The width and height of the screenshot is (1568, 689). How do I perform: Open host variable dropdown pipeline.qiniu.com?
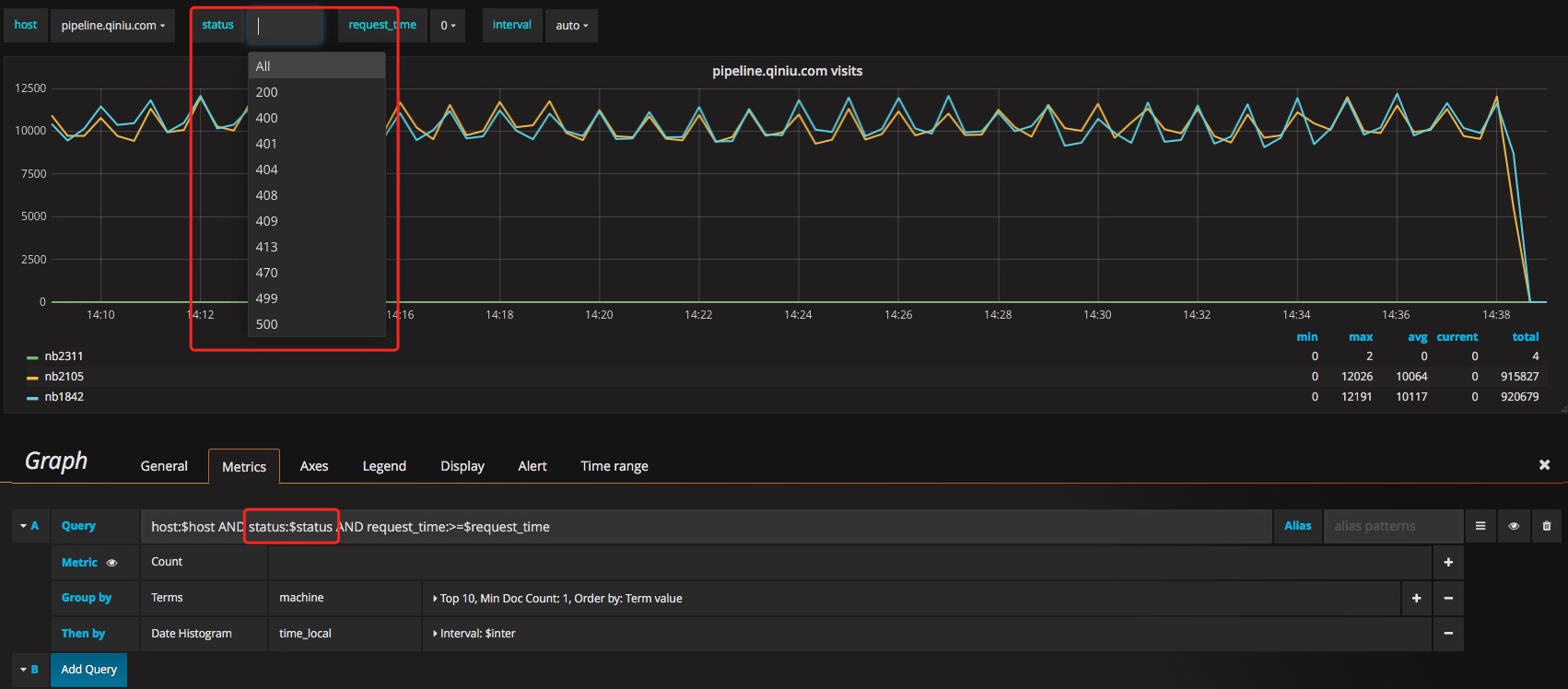(x=113, y=26)
